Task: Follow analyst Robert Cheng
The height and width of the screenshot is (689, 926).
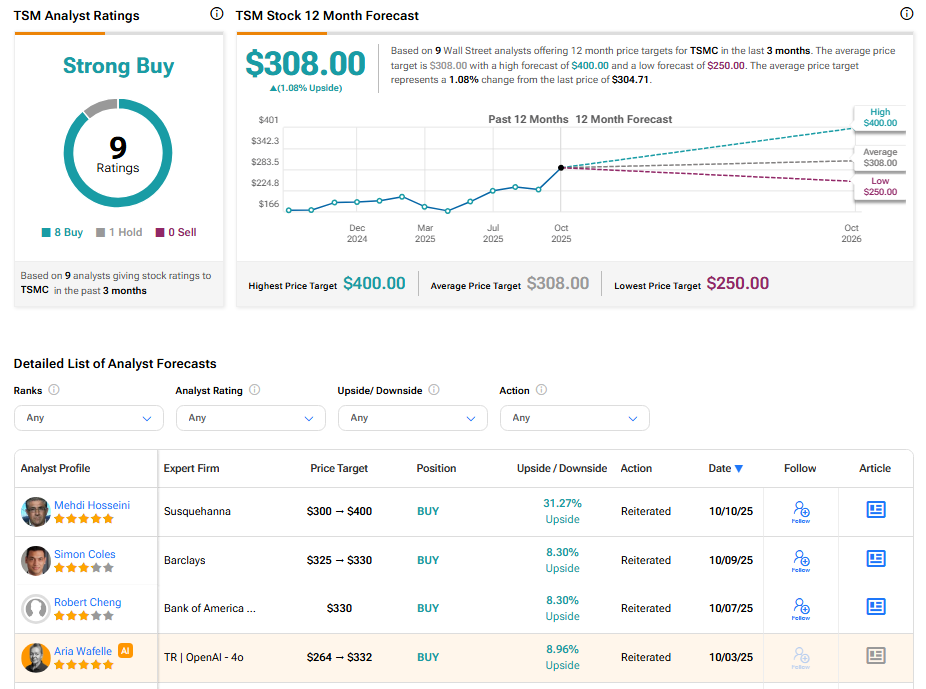Action: point(800,608)
